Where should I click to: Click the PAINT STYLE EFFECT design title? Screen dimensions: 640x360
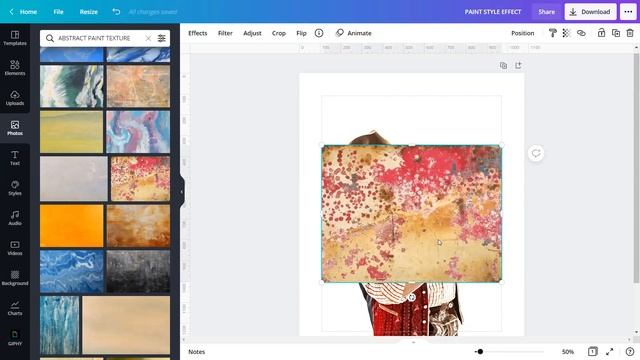point(493,12)
